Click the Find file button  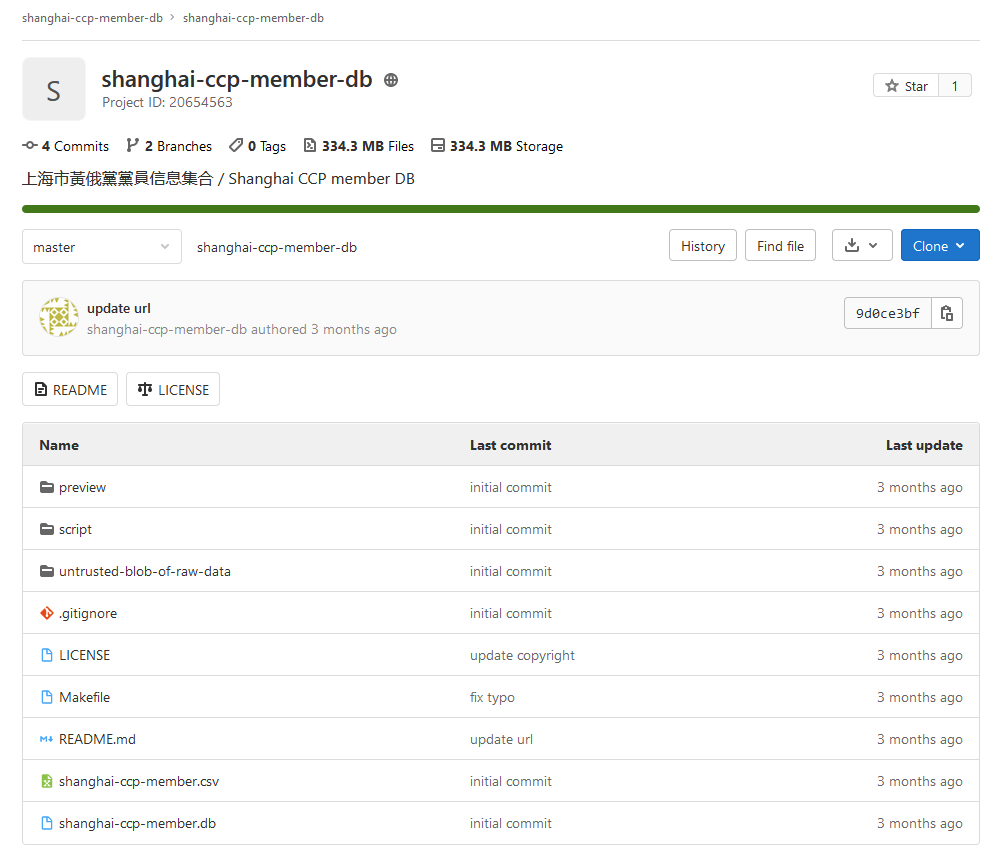click(780, 245)
